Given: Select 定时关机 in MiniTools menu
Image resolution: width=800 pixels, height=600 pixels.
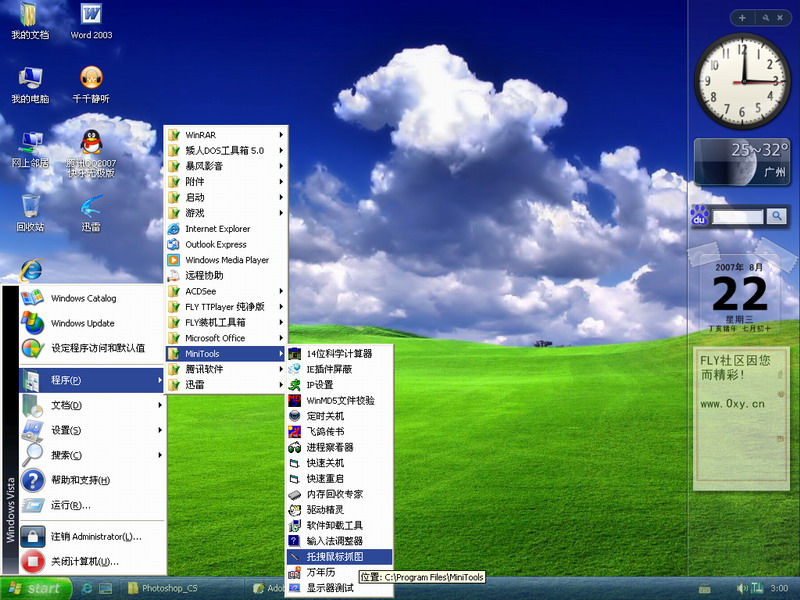Looking at the screenshot, I should pos(339,416).
